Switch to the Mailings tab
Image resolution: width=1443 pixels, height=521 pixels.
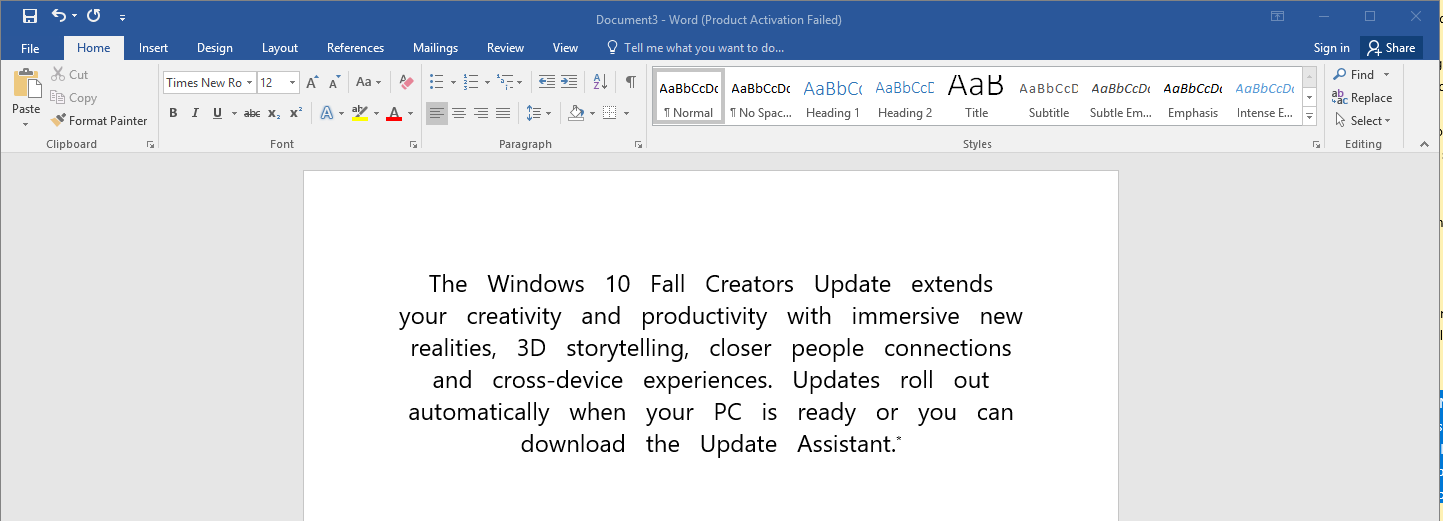coord(435,48)
